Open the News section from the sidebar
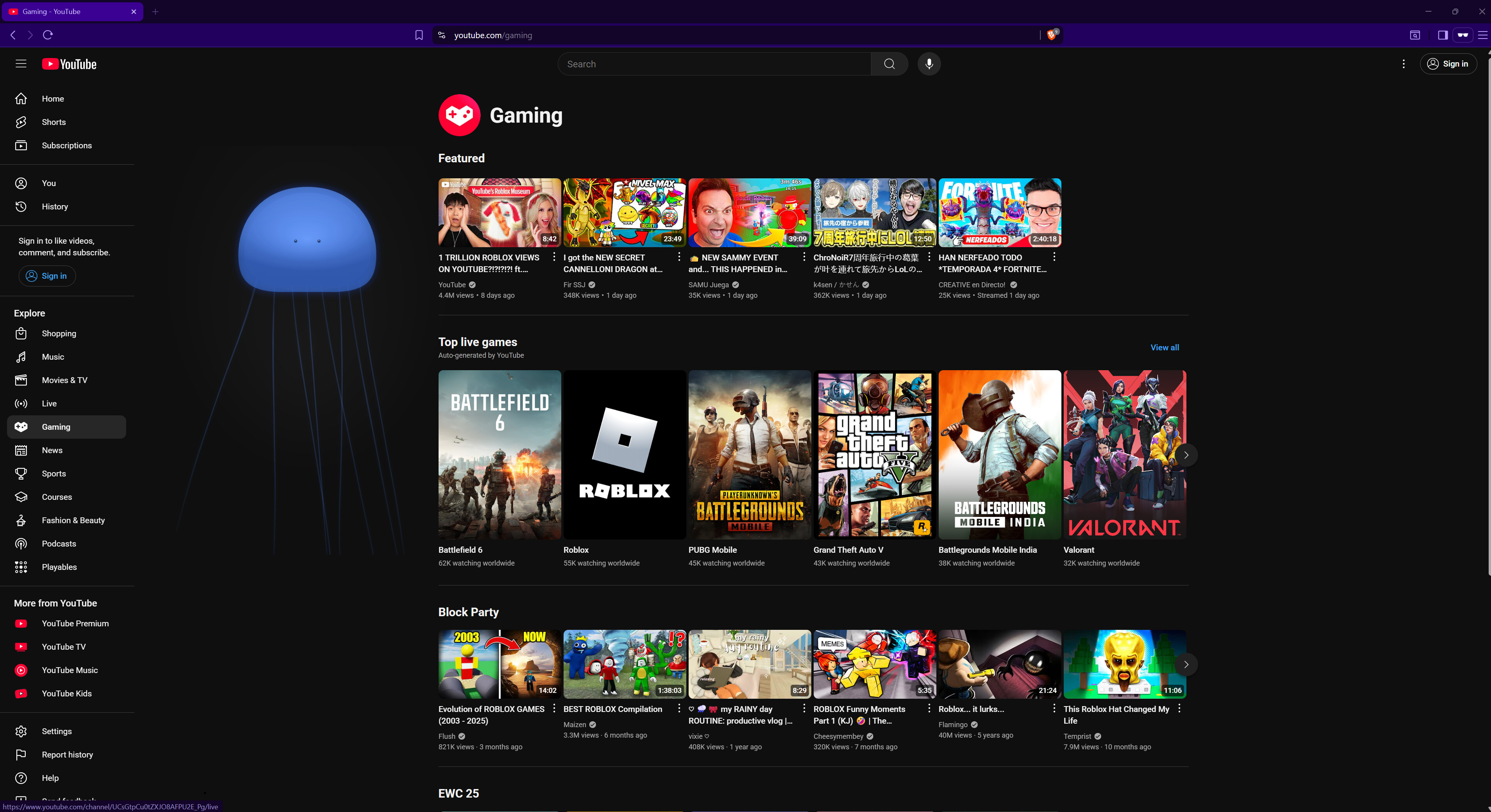The width and height of the screenshot is (1491, 812). 52,450
